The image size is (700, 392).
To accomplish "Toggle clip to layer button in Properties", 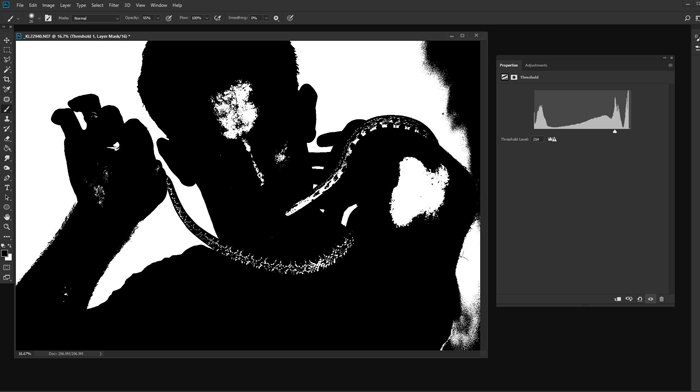I will [618, 299].
